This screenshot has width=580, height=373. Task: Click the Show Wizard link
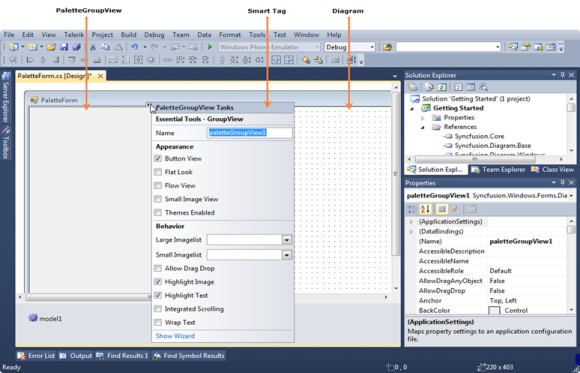pyautogui.click(x=175, y=336)
